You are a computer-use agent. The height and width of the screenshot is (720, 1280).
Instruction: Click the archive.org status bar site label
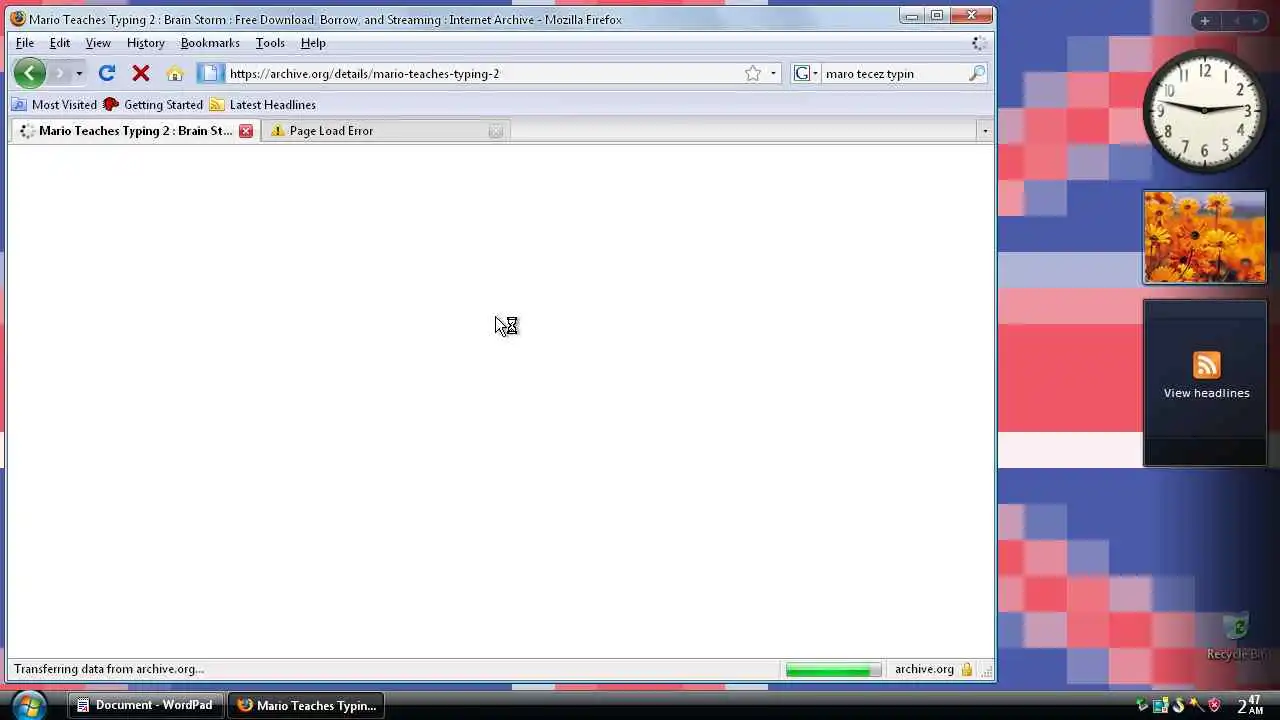(x=924, y=670)
